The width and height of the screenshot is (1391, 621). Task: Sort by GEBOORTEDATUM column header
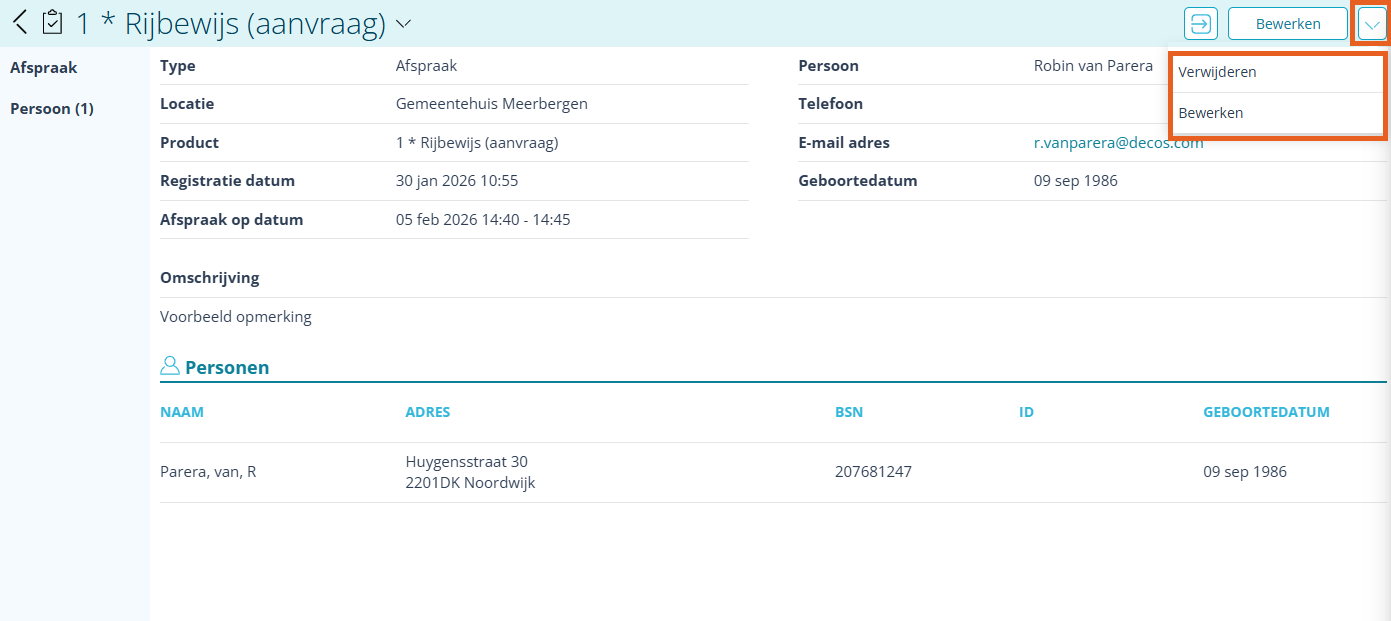(x=1267, y=411)
